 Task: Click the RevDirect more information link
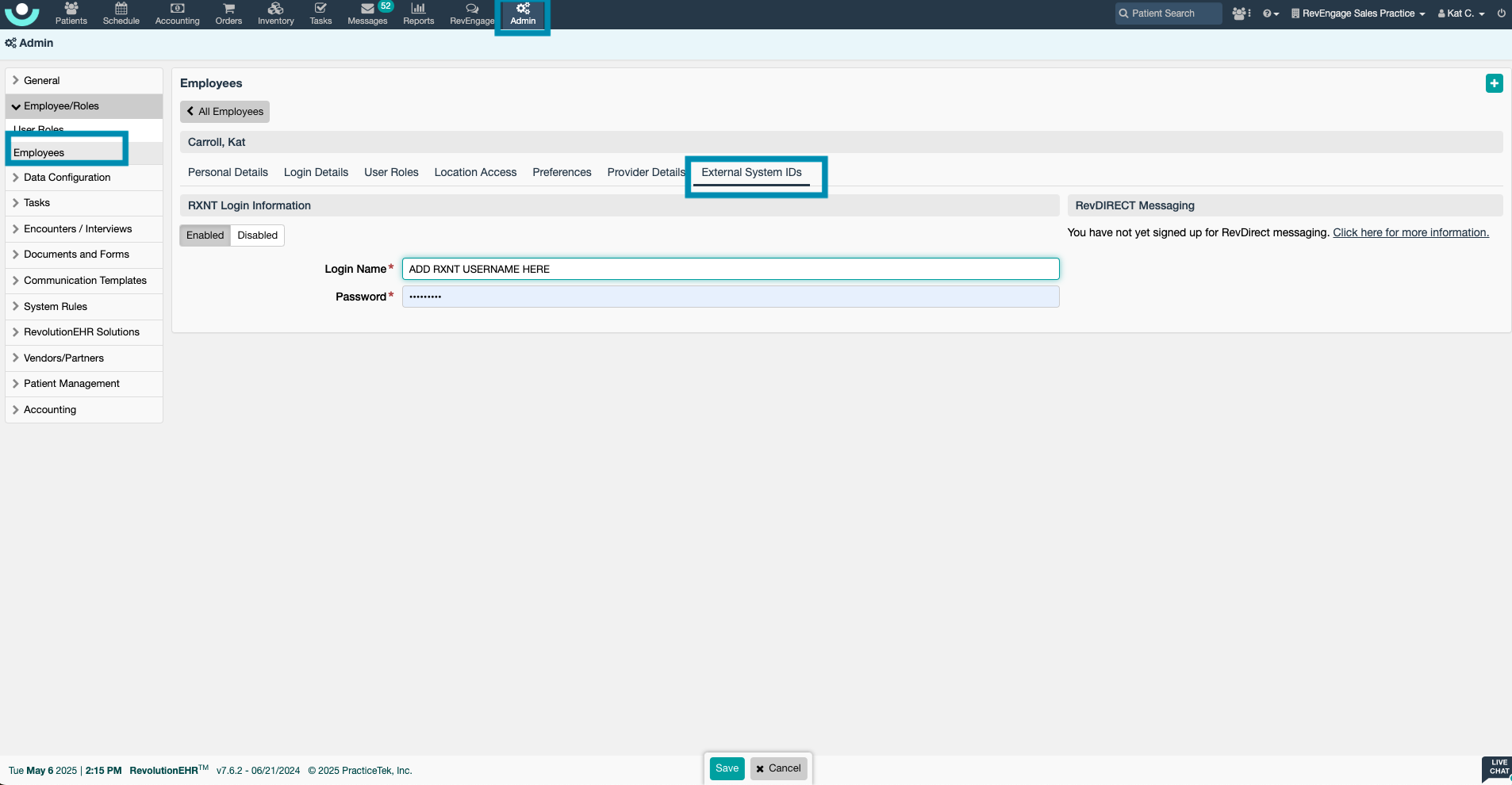click(1410, 233)
